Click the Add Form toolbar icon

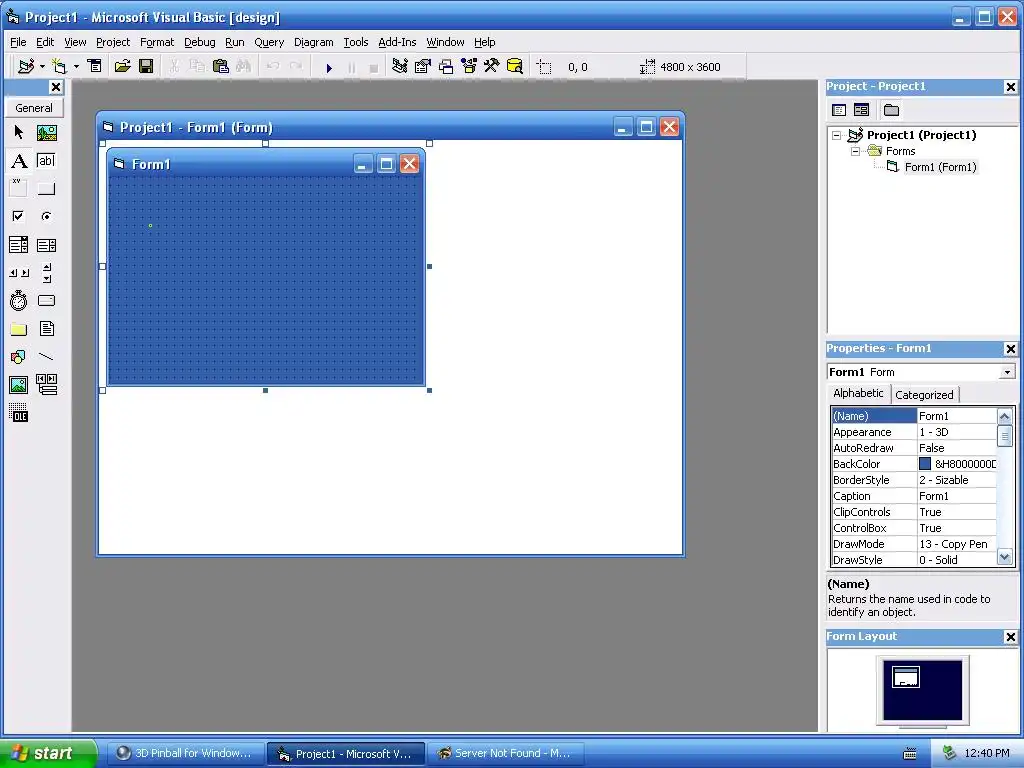(59, 66)
